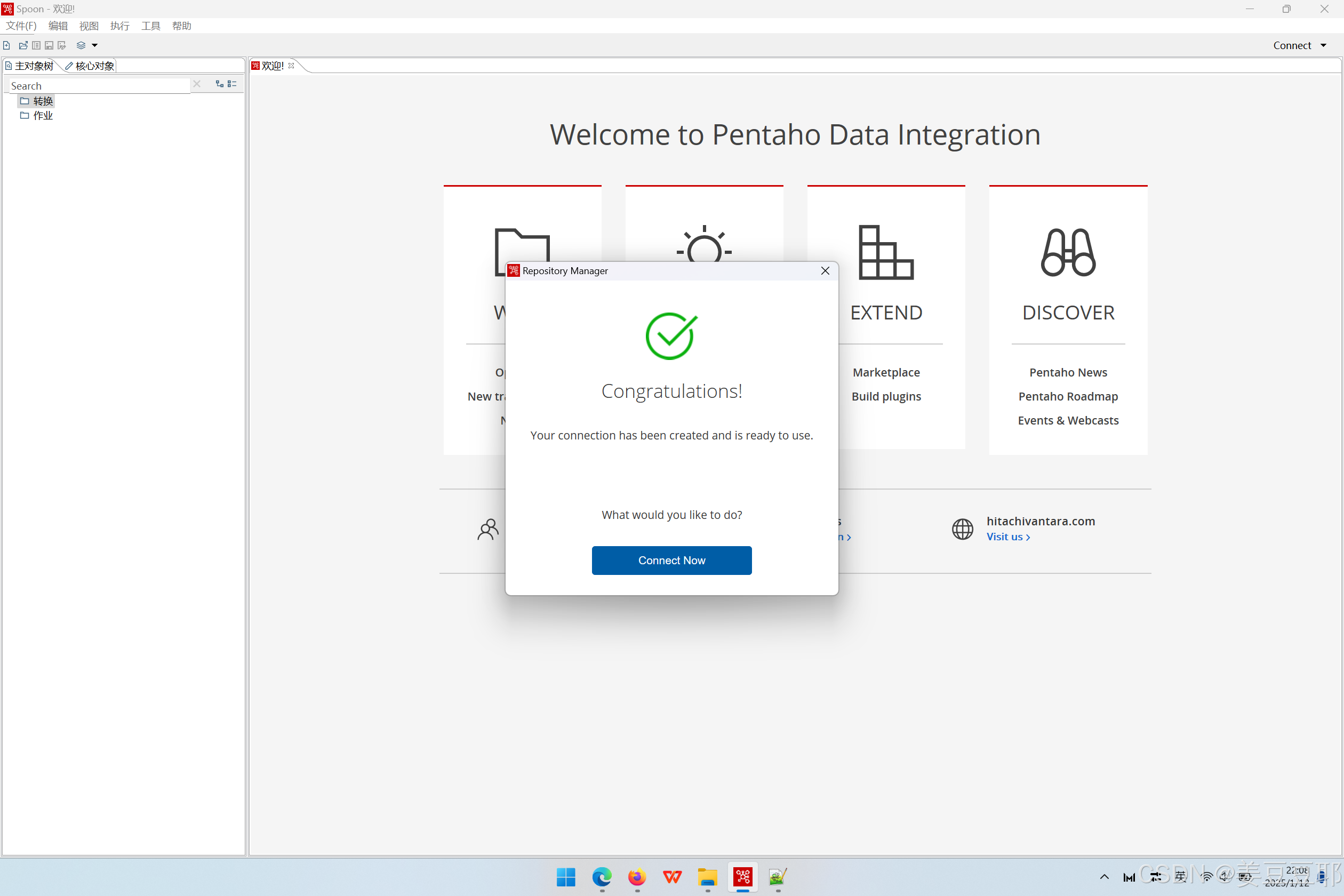Collapse all tree nodes icon
Image resolution: width=1344 pixels, height=896 pixels.
[232, 84]
